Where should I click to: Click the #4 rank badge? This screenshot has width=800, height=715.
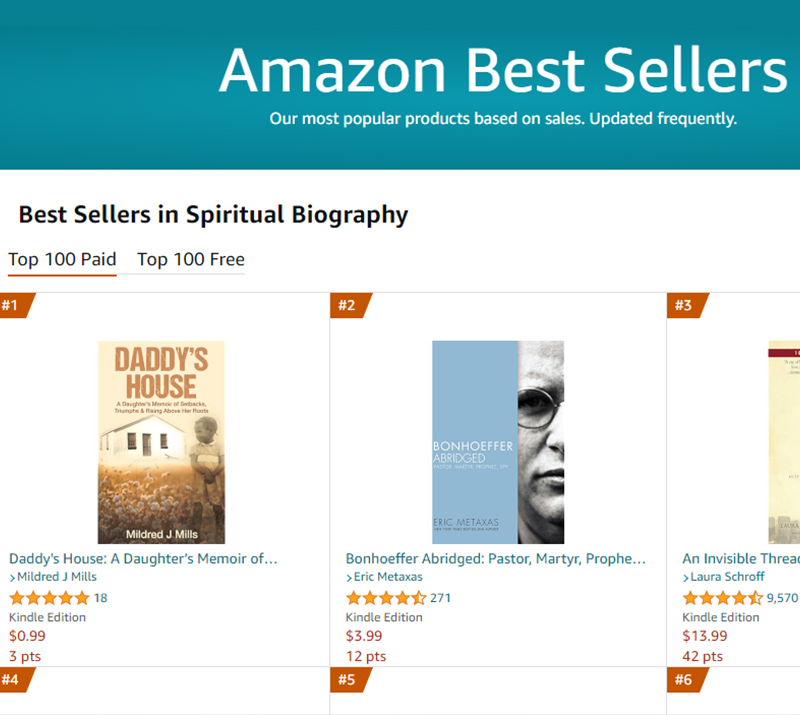(x=14, y=680)
